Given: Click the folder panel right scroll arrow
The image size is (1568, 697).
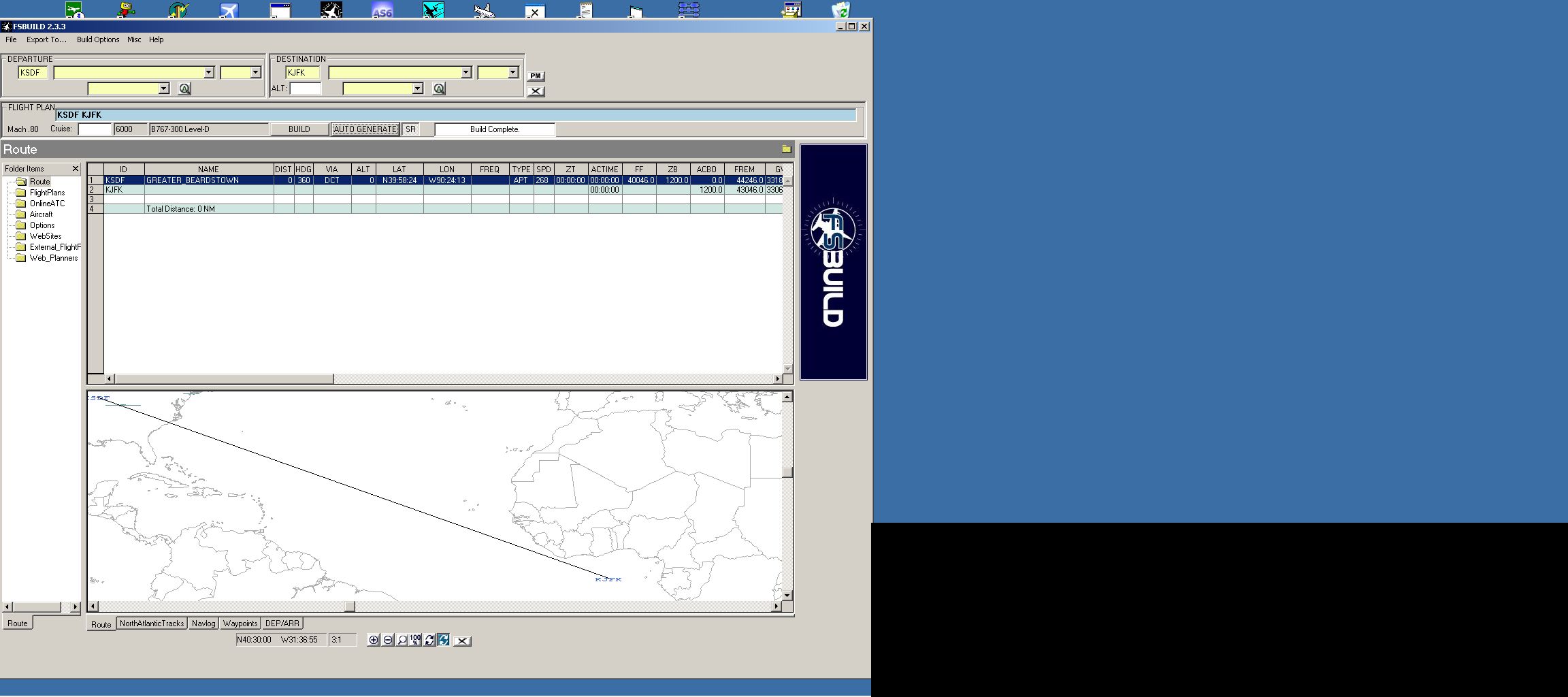Looking at the screenshot, I should (76, 606).
